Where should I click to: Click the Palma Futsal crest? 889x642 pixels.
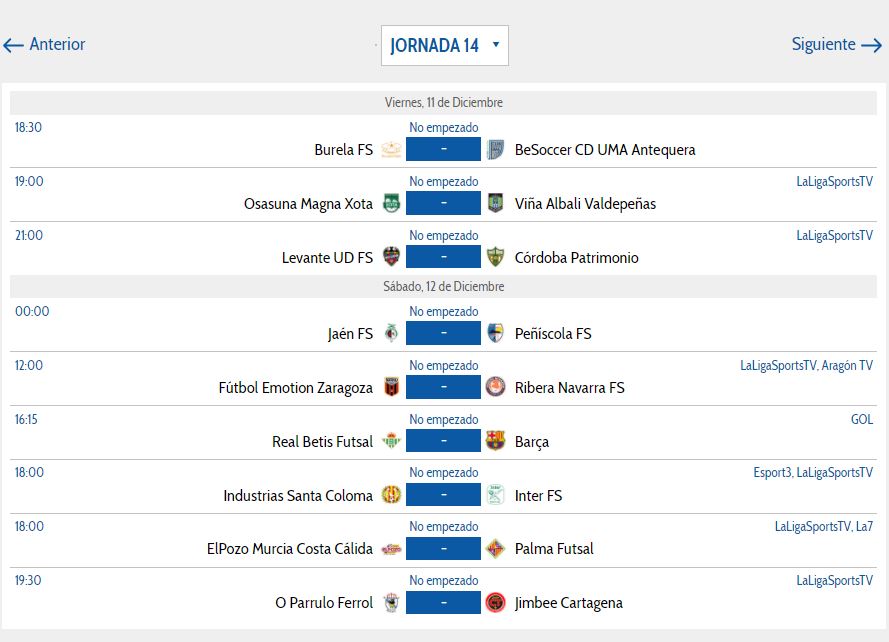coord(495,549)
